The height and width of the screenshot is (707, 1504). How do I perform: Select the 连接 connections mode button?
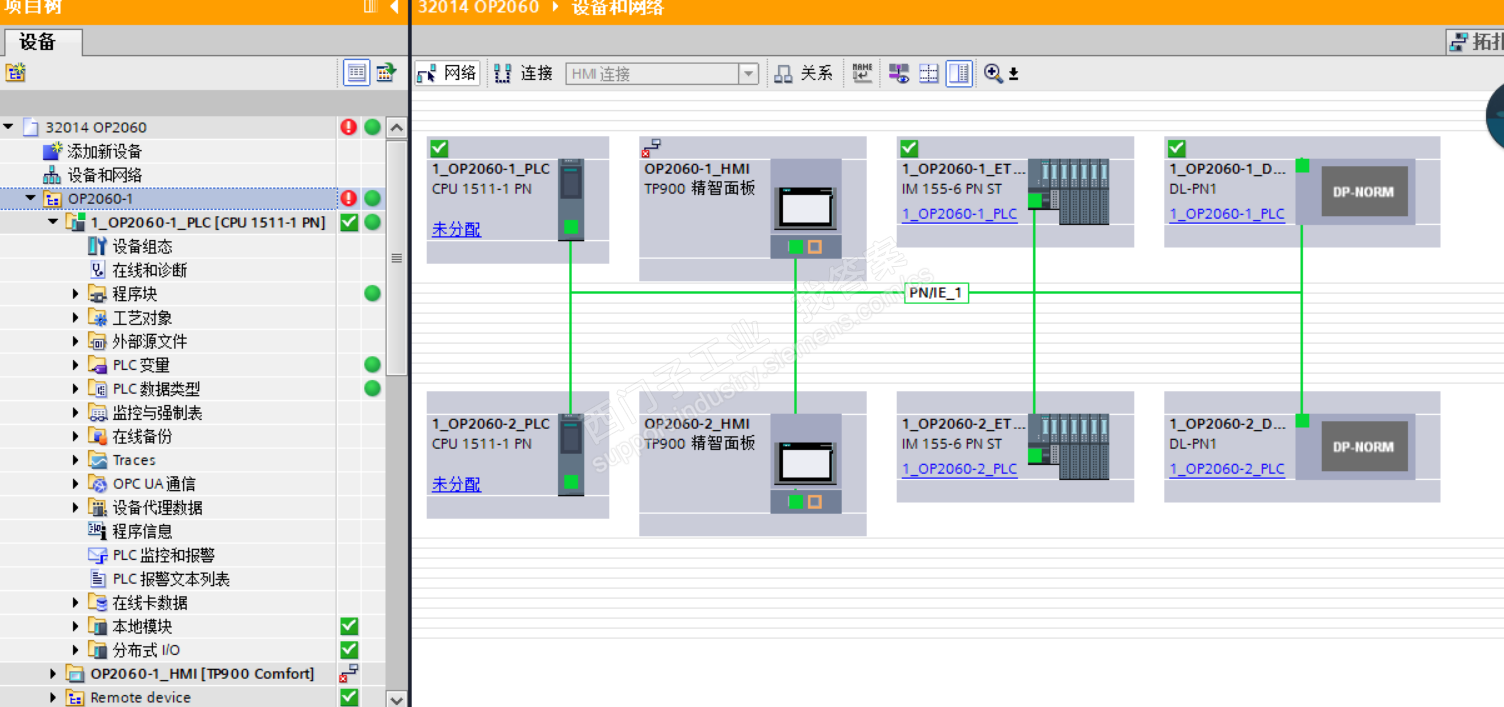click(523, 73)
